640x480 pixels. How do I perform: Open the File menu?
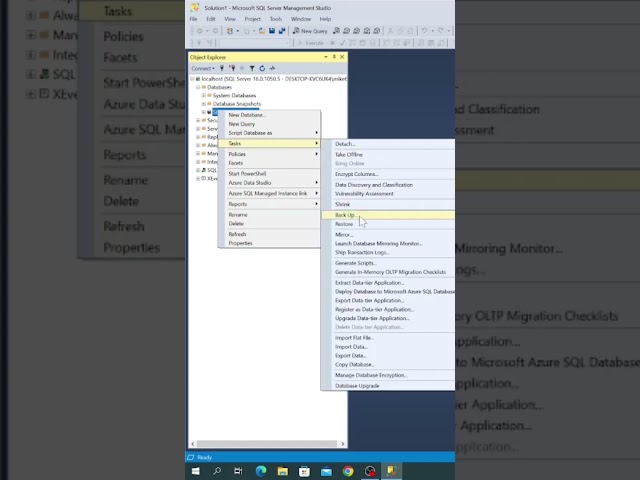[193, 19]
